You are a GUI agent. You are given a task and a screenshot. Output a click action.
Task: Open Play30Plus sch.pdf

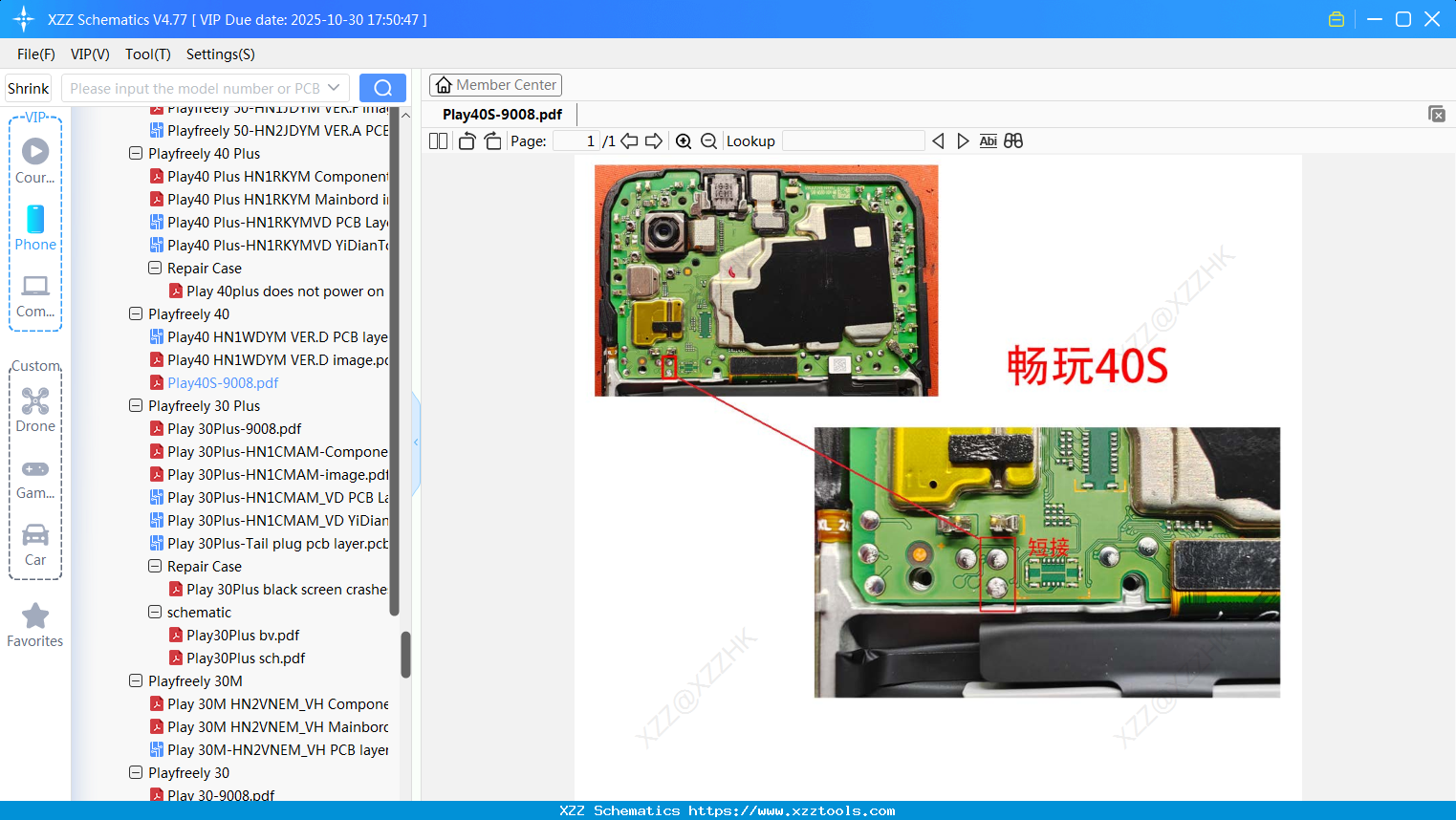[246, 658]
